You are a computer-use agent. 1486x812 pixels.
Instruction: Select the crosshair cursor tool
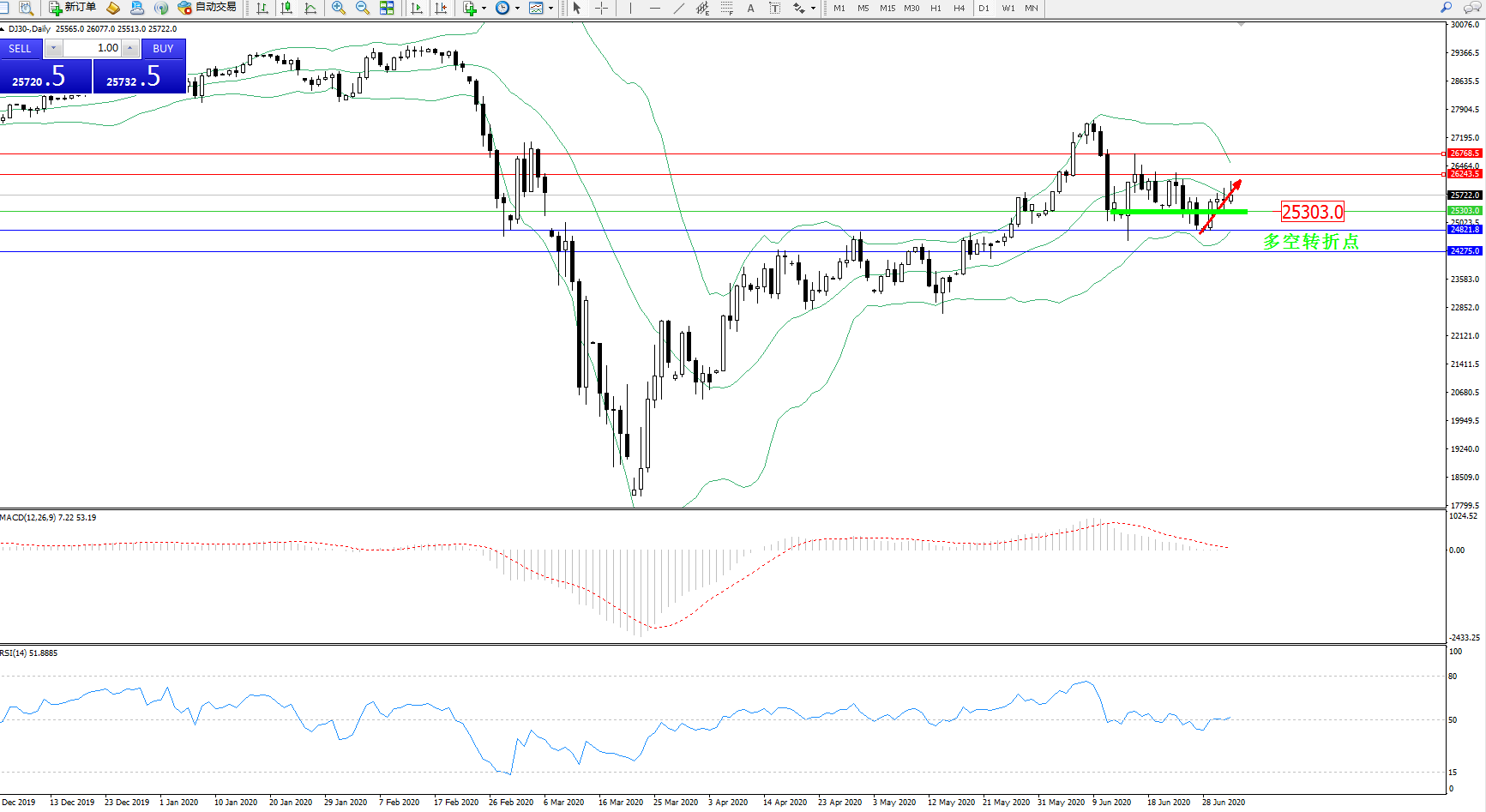pos(602,8)
